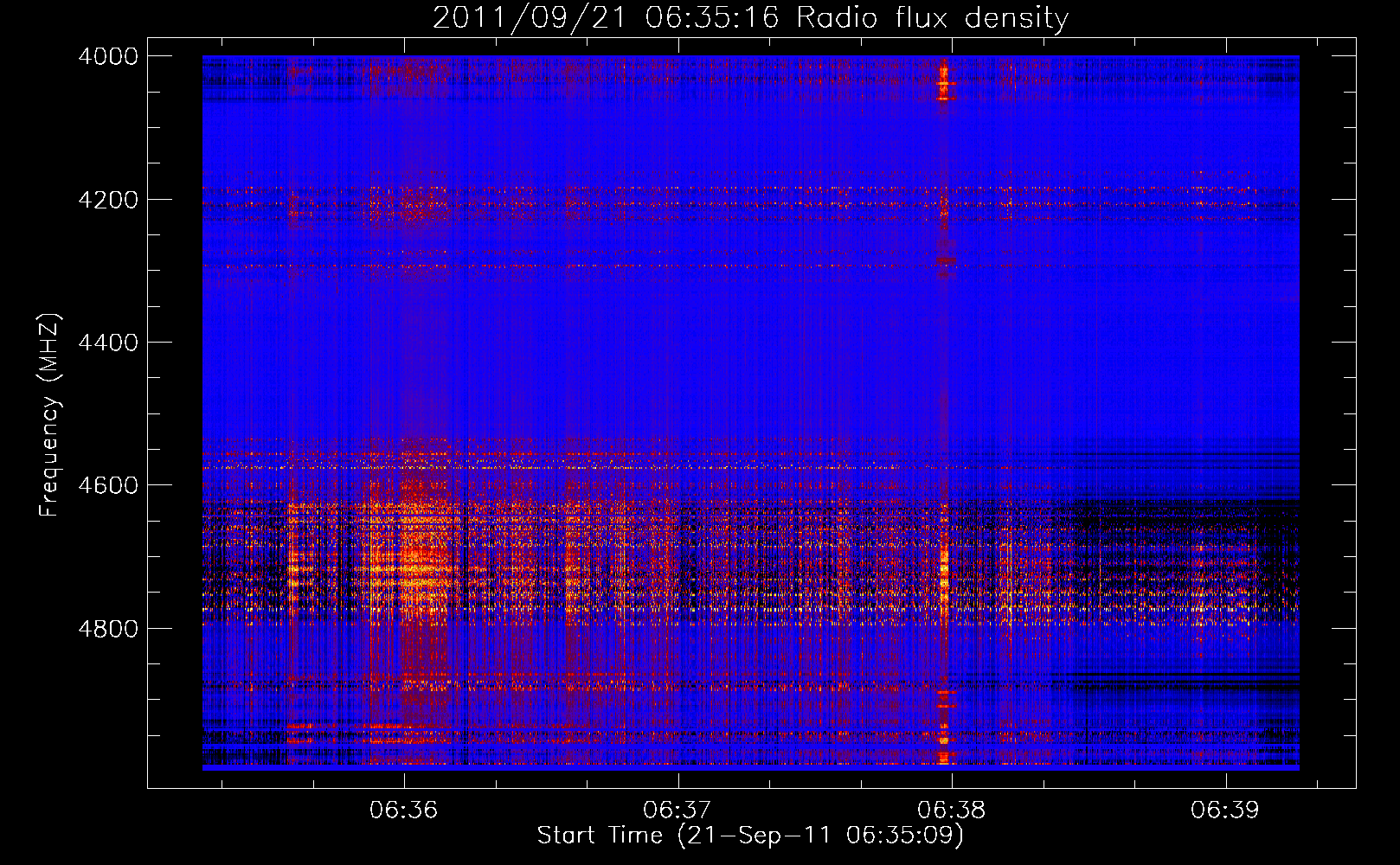This screenshot has width=1400, height=865.
Task: Click the "Frequency (MHZ)" axis title
Action: coord(49,415)
